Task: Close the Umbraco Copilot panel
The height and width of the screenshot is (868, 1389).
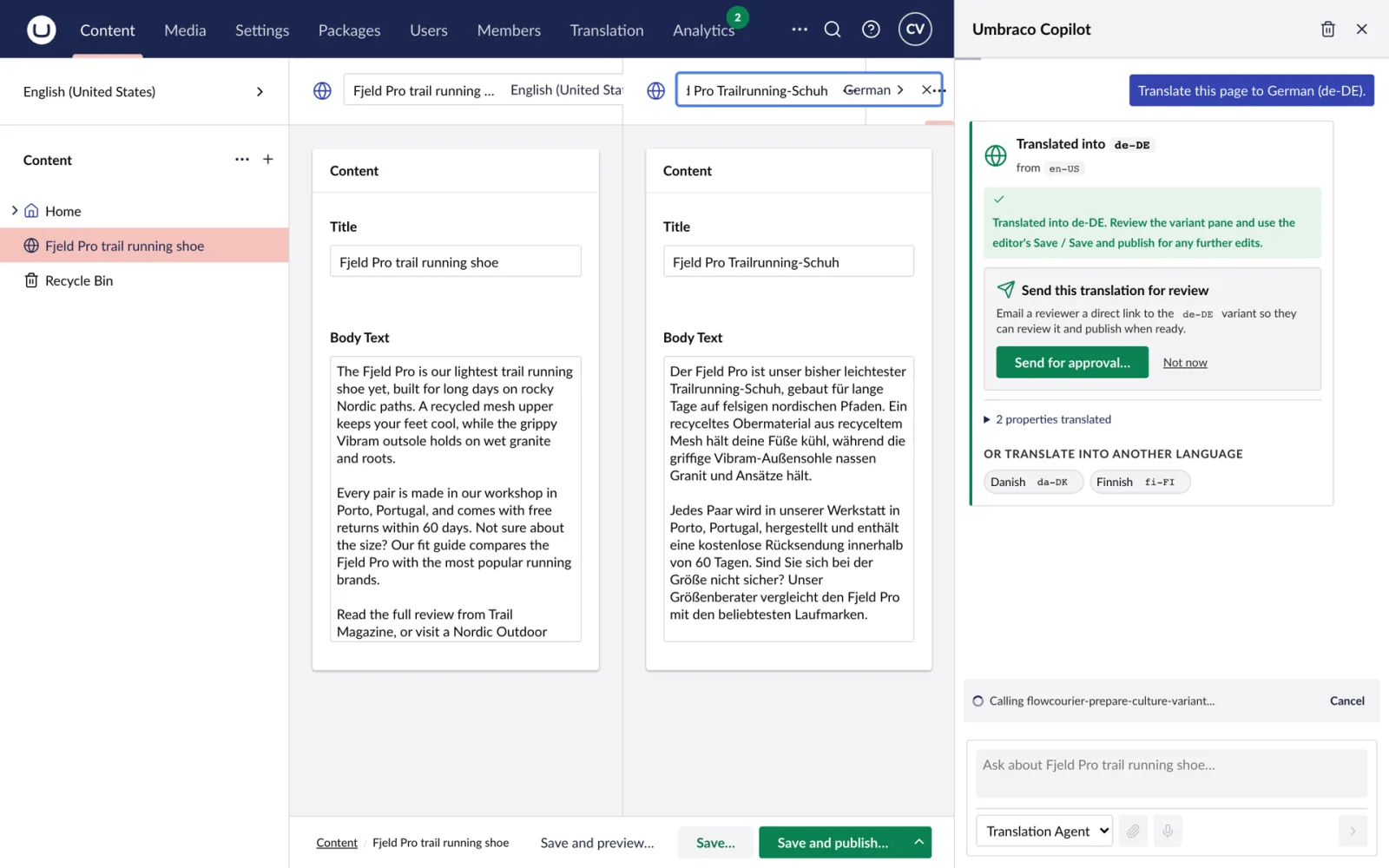Action: [x=1361, y=30]
